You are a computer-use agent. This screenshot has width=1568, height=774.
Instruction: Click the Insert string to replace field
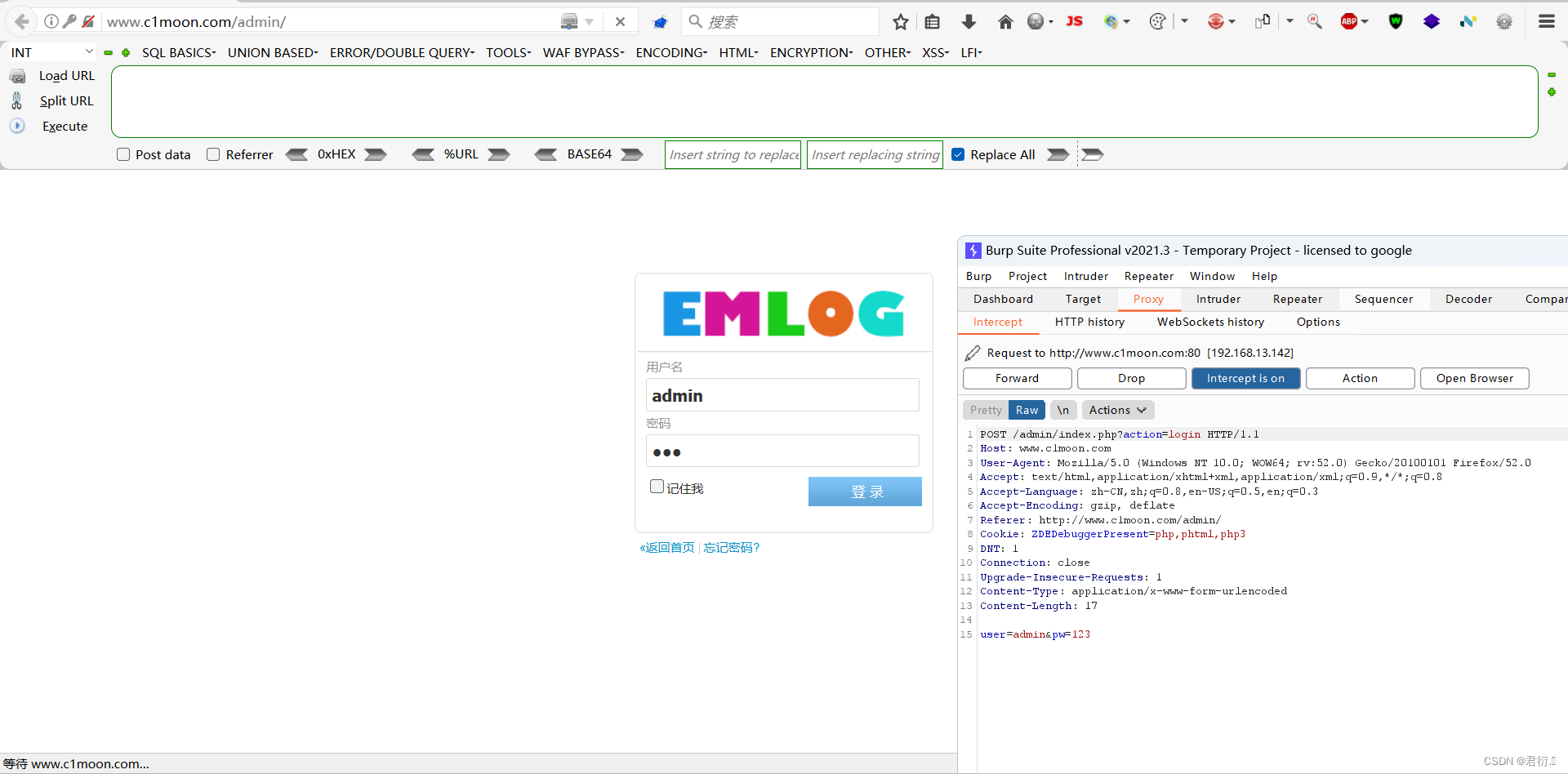pyautogui.click(x=733, y=154)
